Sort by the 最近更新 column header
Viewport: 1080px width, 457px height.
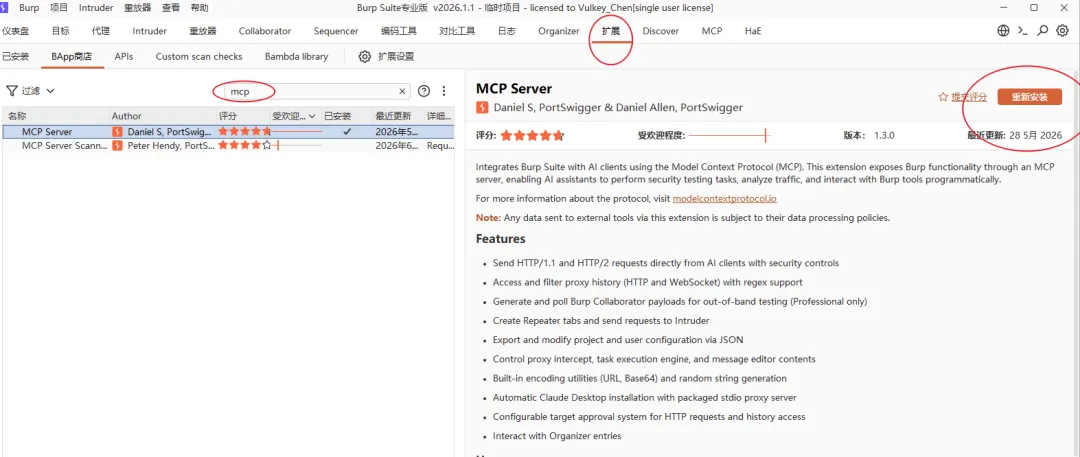coord(398,116)
